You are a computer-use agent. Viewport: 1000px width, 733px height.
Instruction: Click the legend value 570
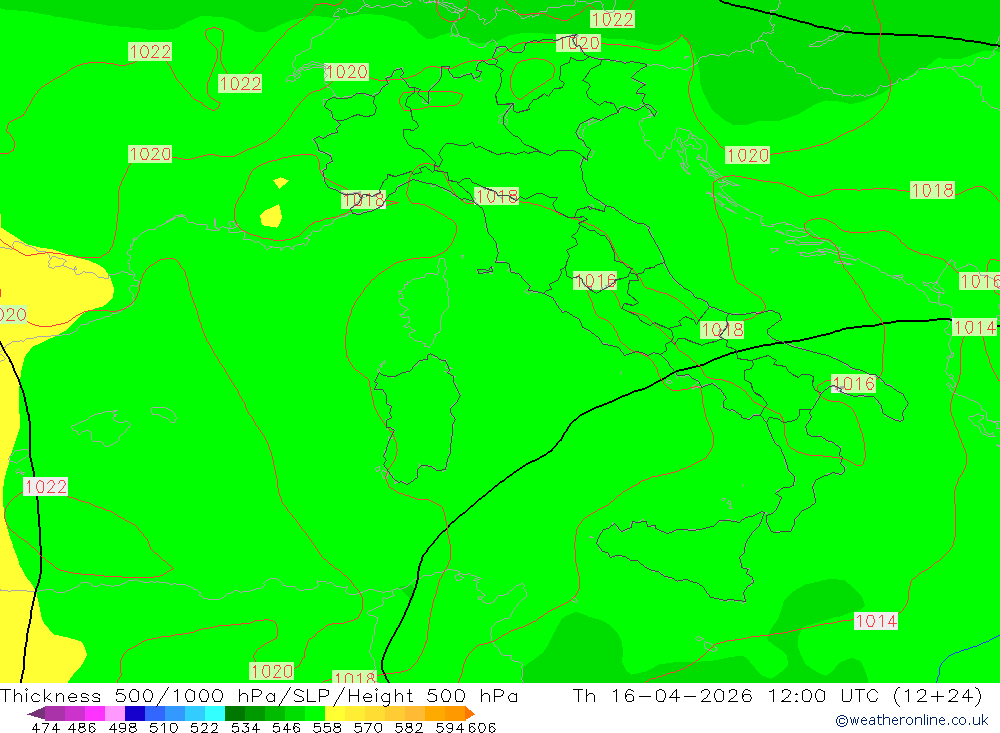click(367, 728)
